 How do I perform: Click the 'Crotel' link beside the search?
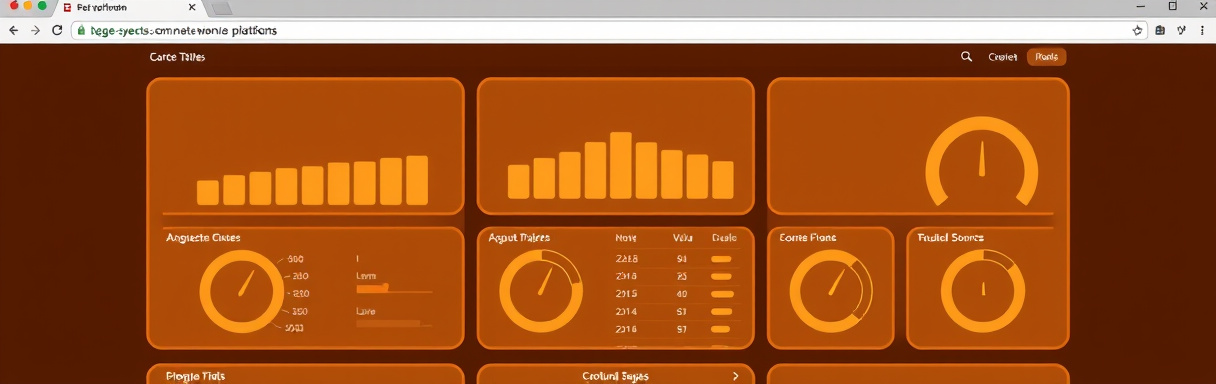coord(1002,57)
